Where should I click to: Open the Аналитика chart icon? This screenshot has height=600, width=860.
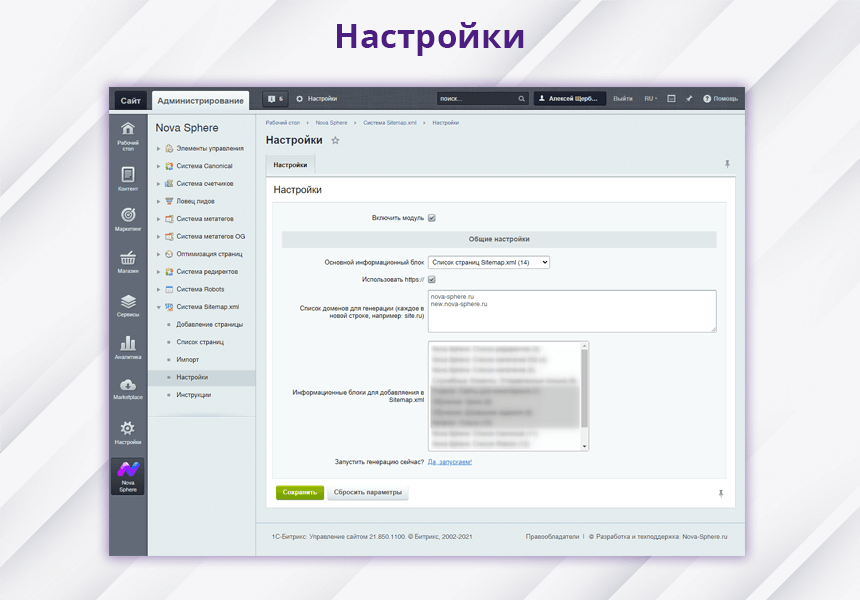128,346
